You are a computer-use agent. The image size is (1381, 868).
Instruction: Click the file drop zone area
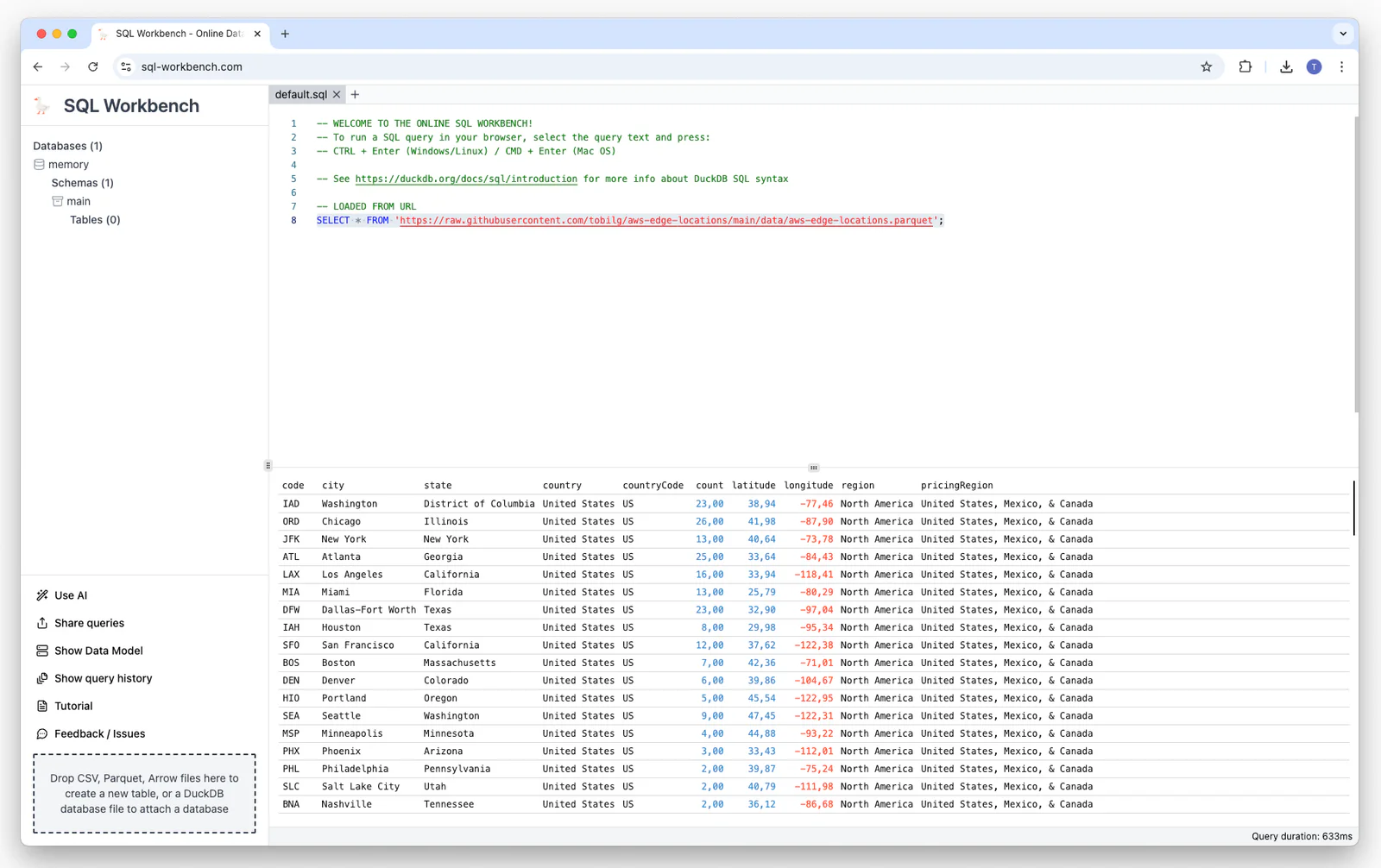pyautogui.click(x=144, y=793)
